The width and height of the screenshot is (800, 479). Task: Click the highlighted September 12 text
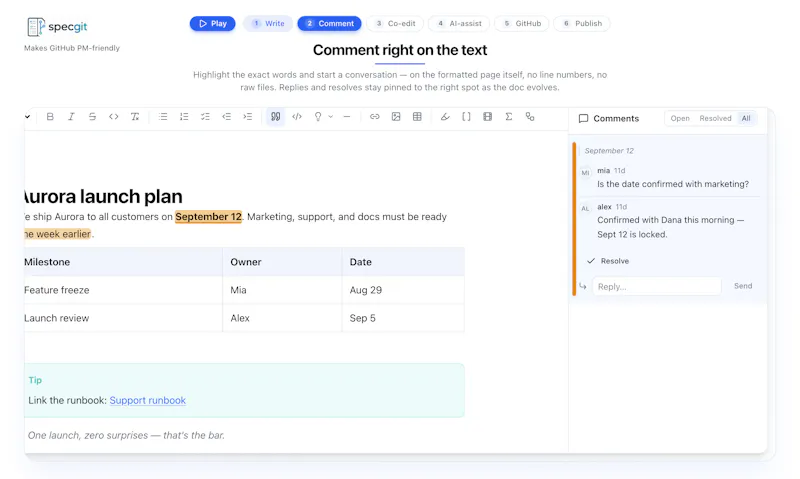click(x=208, y=217)
